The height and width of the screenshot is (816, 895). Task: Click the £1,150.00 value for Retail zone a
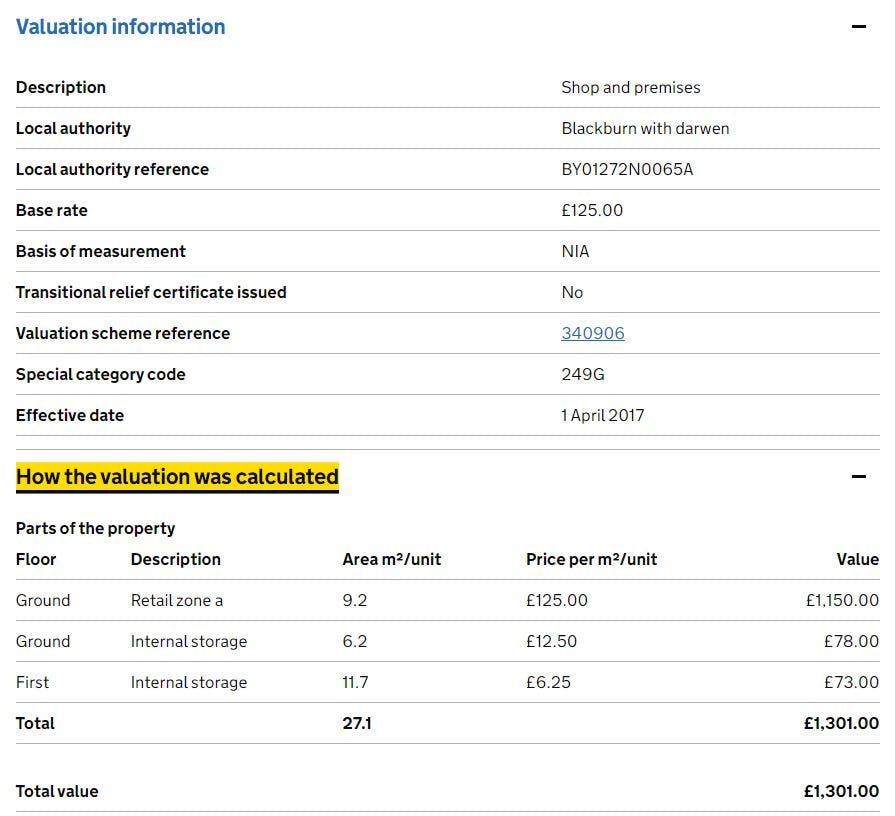[842, 600]
